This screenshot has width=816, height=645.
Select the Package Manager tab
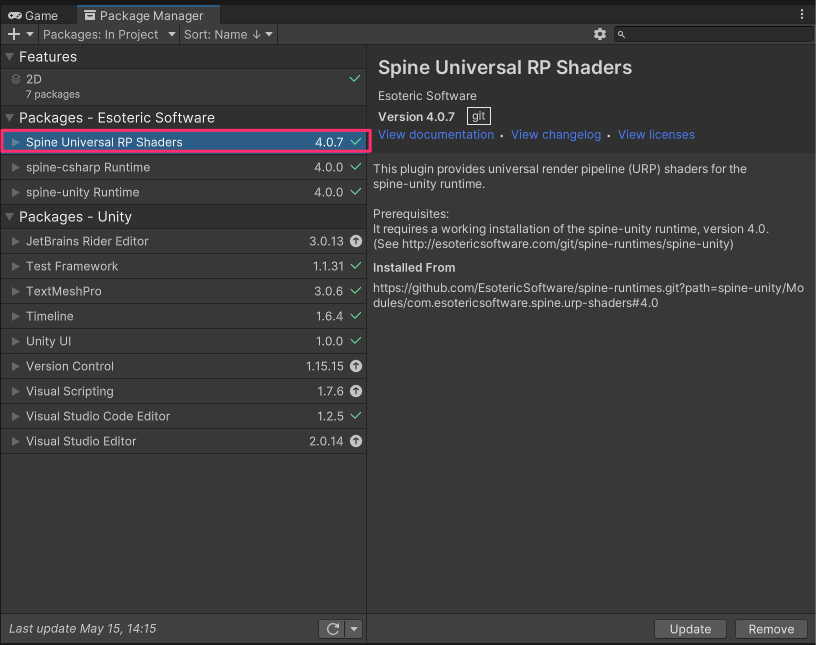click(x=148, y=15)
